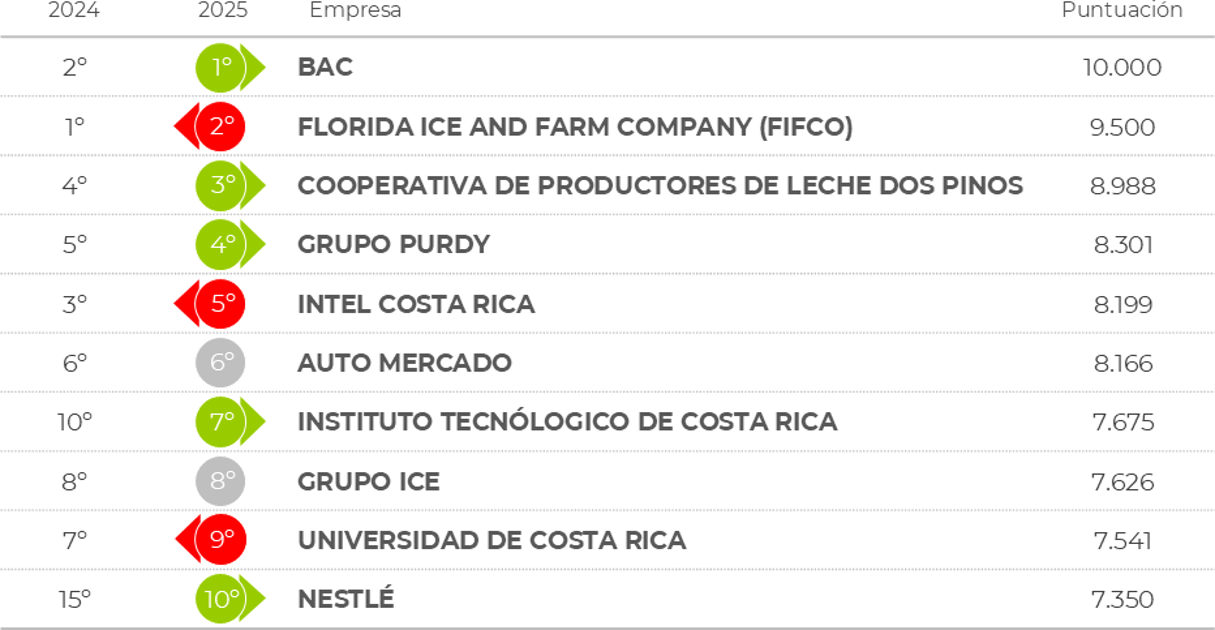Viewport: 1215px width, 630px height.
Task: Click the green 3° rank badge
Action: pyautogui.click(x=221, y=186)
